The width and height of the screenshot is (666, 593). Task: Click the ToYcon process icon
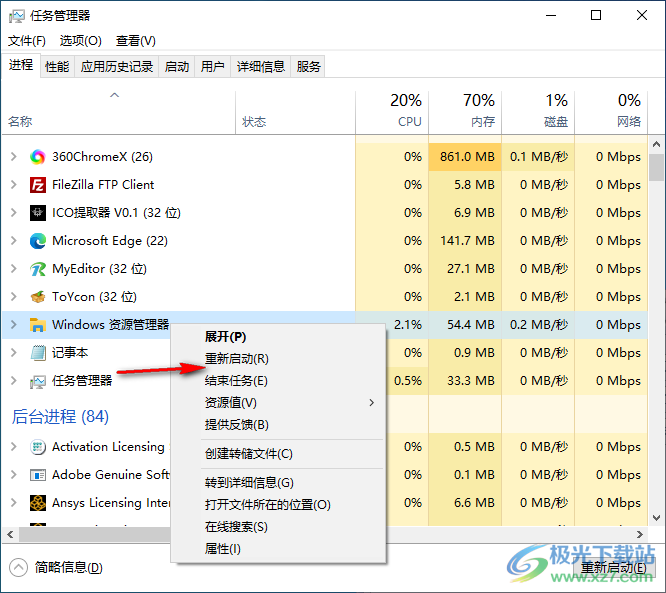38,297
